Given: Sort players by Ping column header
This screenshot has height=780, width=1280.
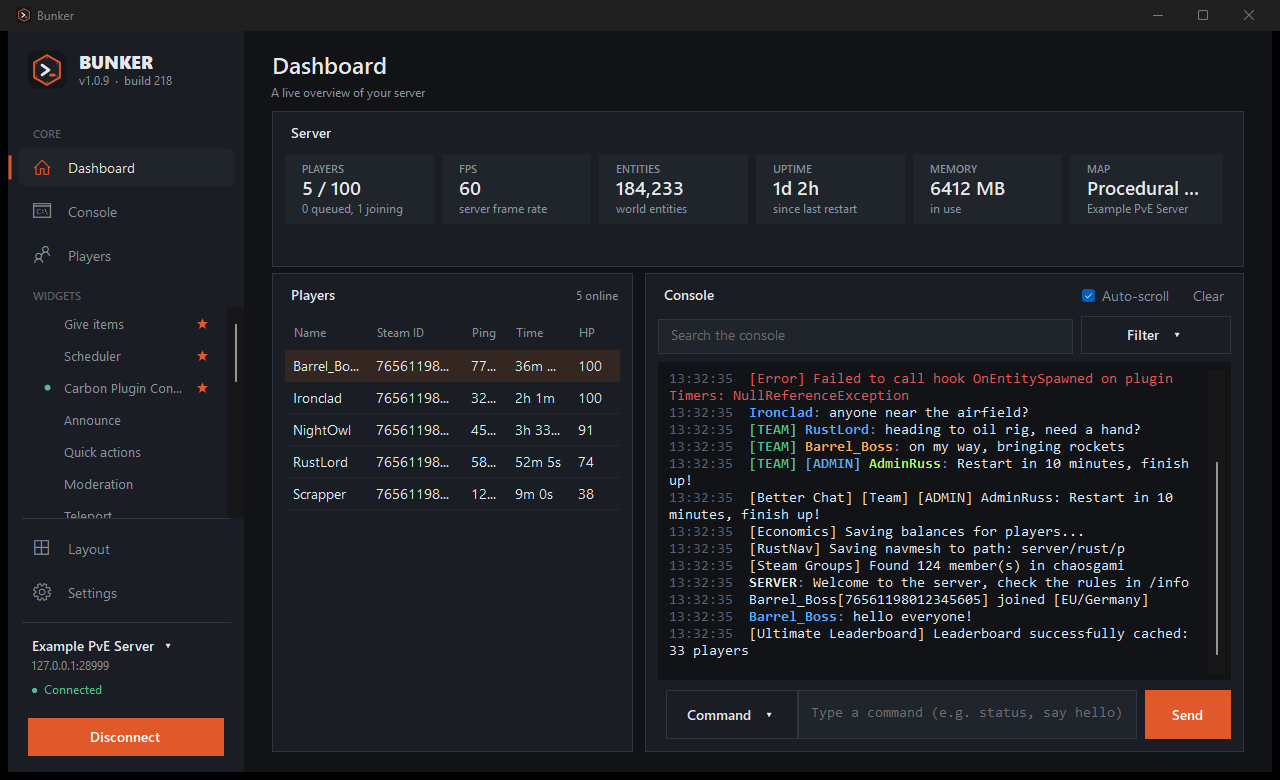Looking at the screenshot, I should pyautogui.click(x=483, y=333).
